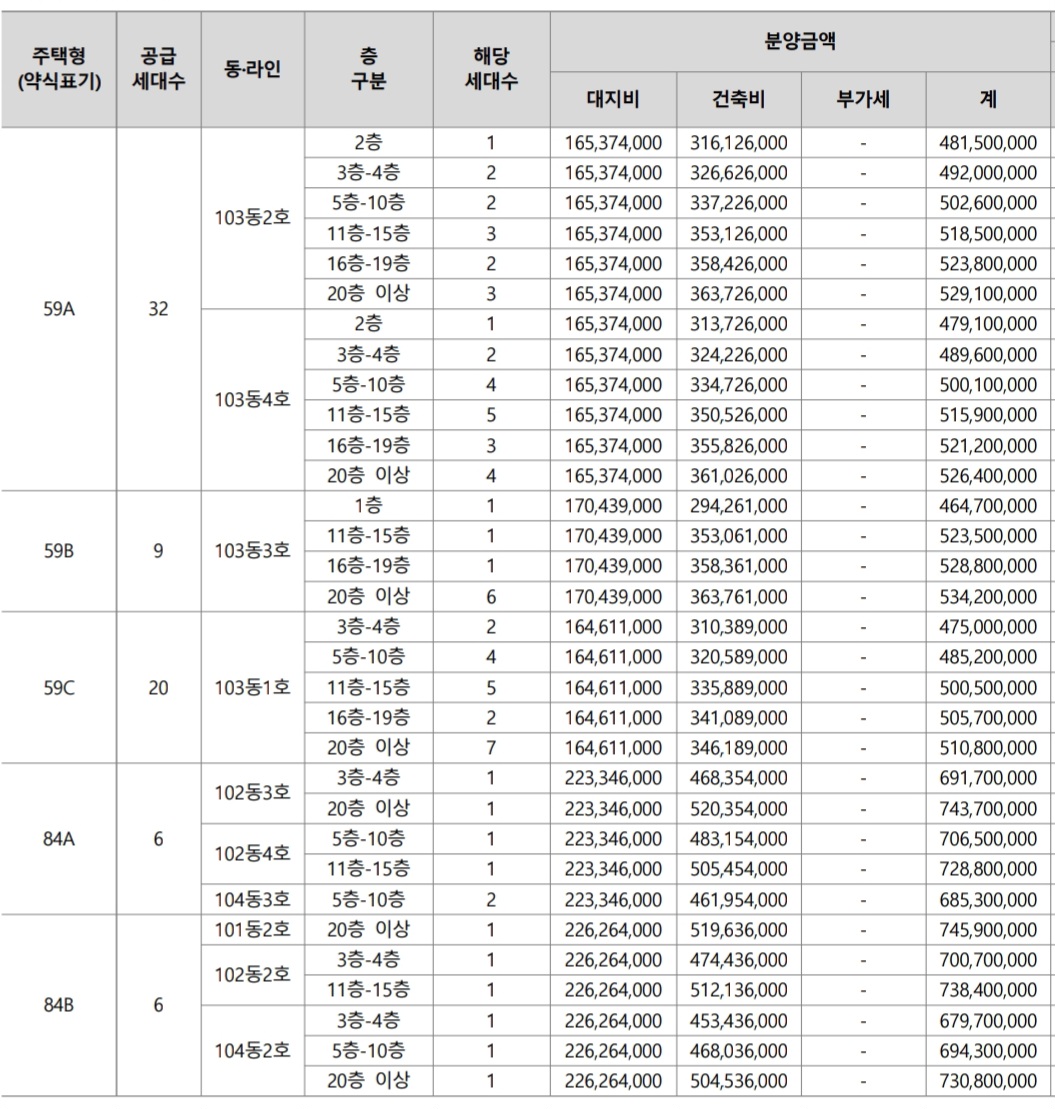Click the 102동3호 line cell
This screenshot has height=1109, width=1055.
(252, 793)
